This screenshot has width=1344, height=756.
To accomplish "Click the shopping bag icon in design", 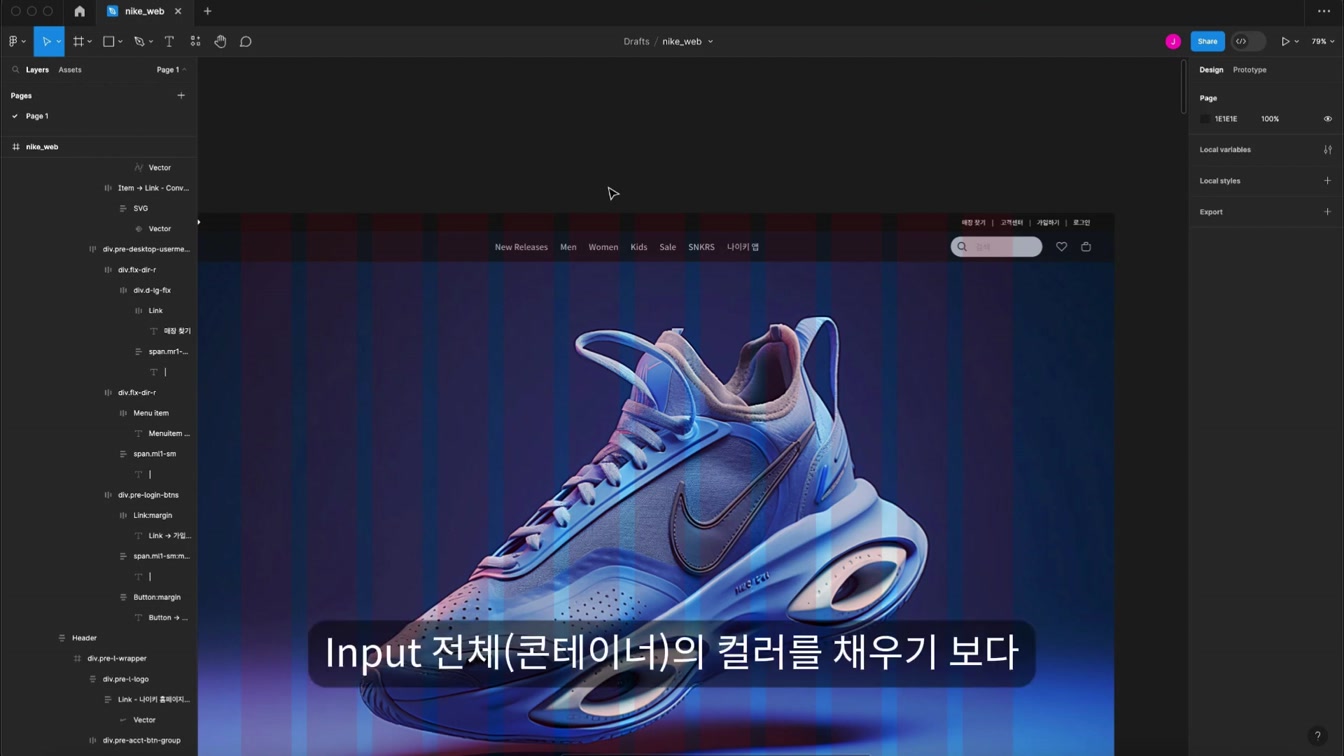I will click(1086, 247).
